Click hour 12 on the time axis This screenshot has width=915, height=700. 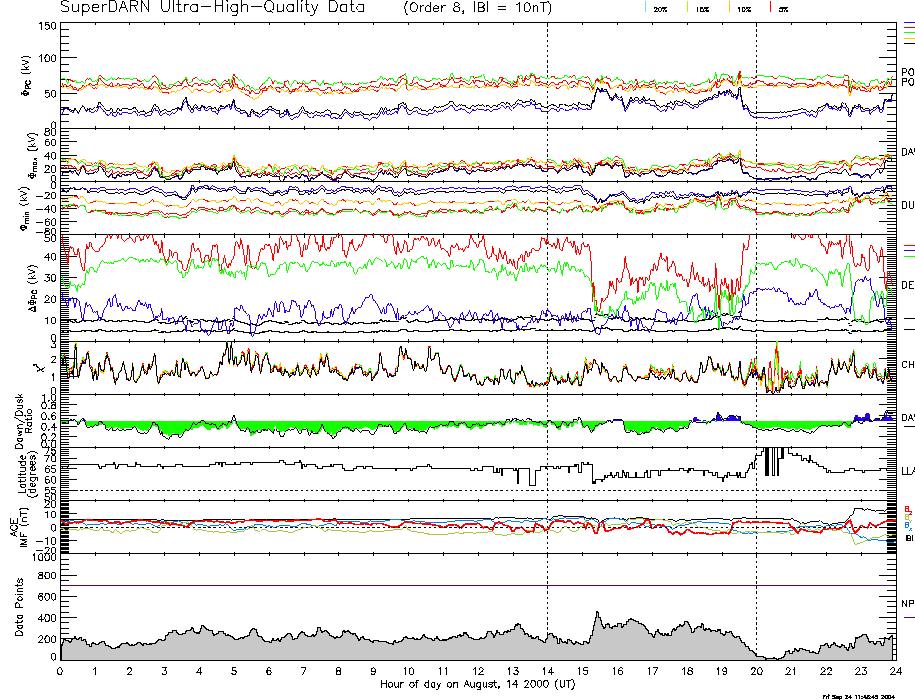coord(478,673)
